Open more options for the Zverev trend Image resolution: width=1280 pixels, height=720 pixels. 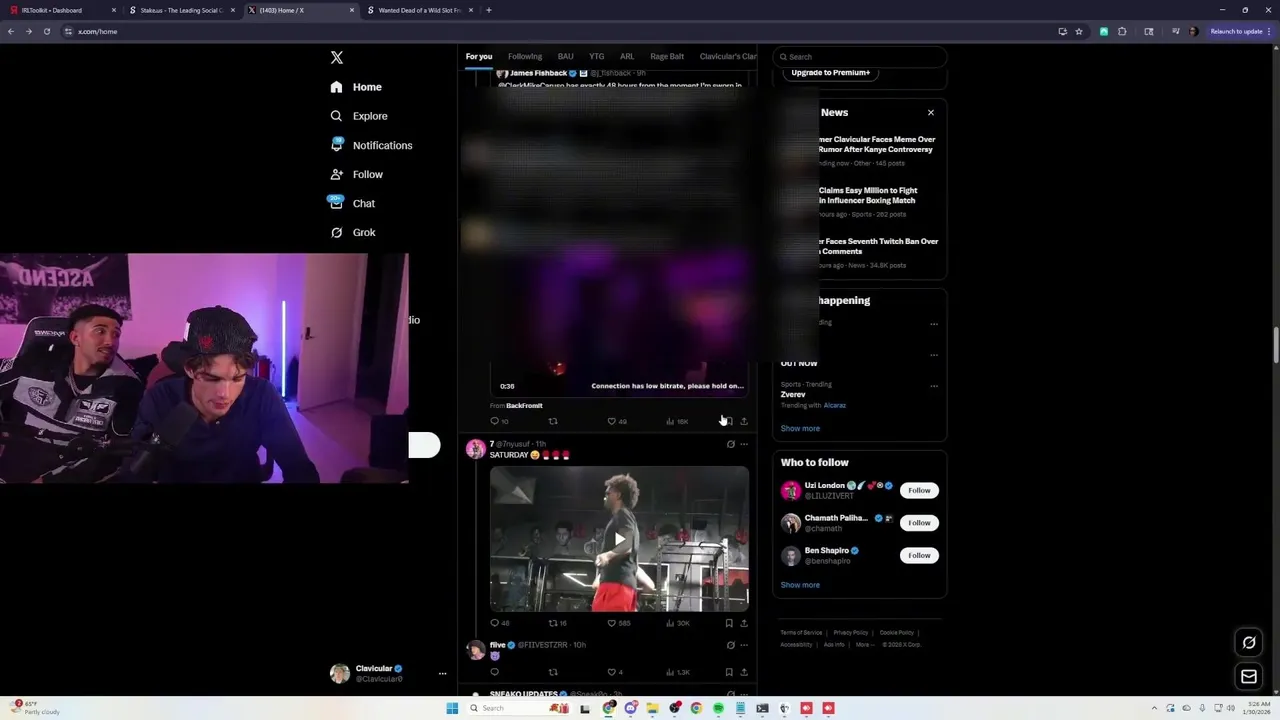(934, 386)
